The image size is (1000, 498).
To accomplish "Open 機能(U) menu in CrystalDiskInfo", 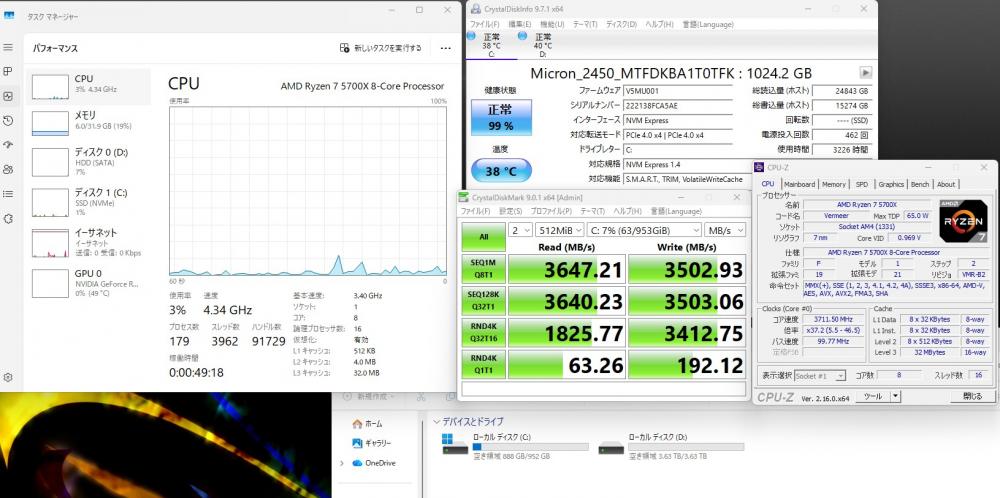I will [552, 24].
